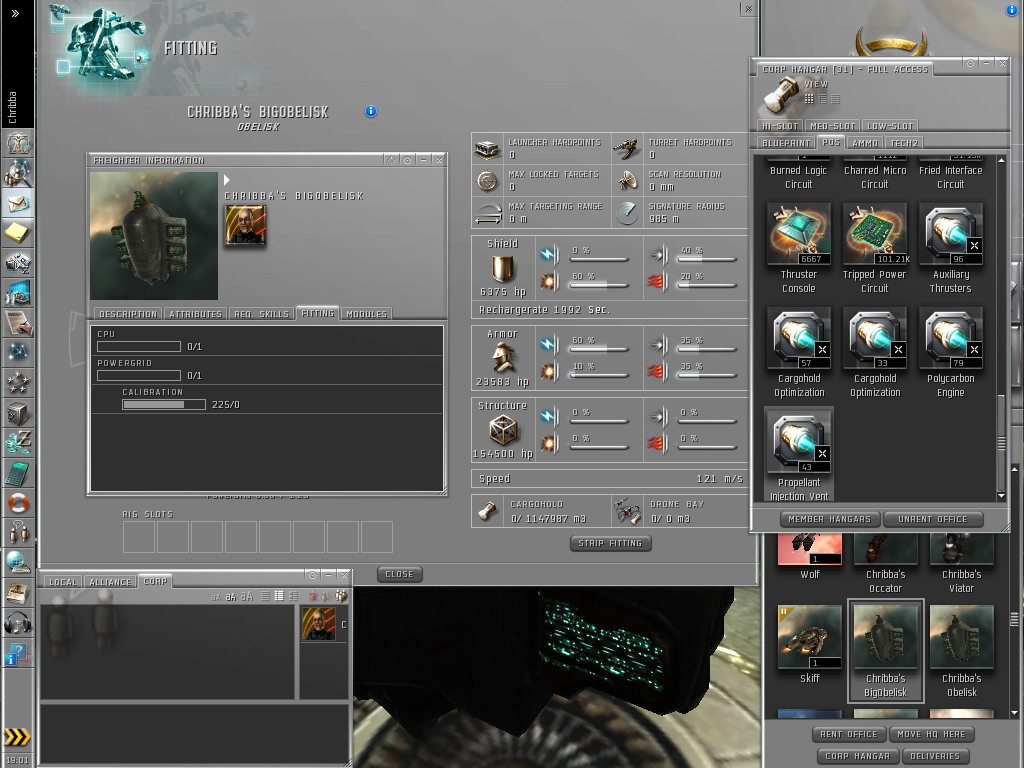
Task: Select the Wolf ship in hangar
Action: point(810,555)
